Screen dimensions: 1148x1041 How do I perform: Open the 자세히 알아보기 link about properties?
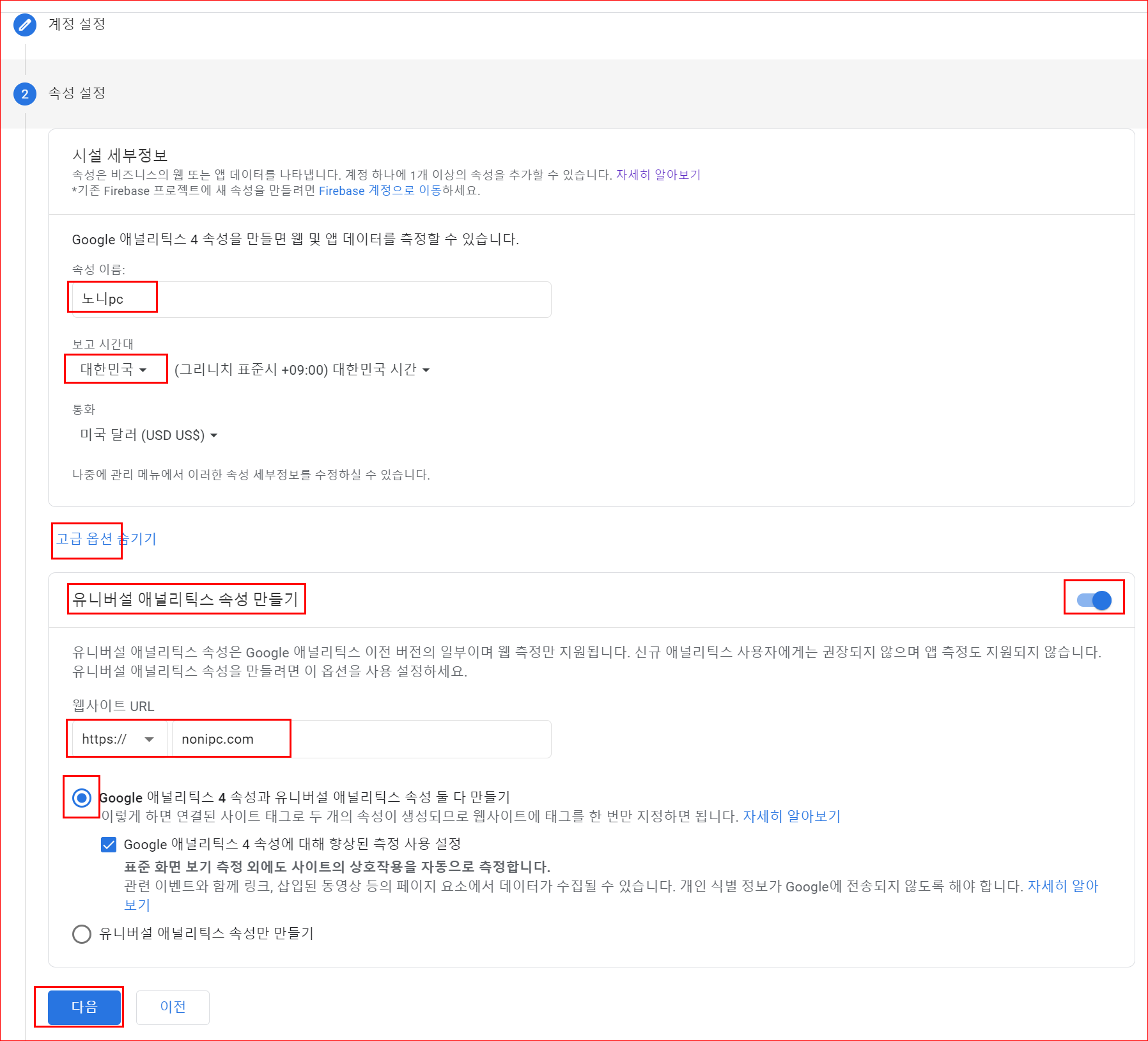coord(658,174)
